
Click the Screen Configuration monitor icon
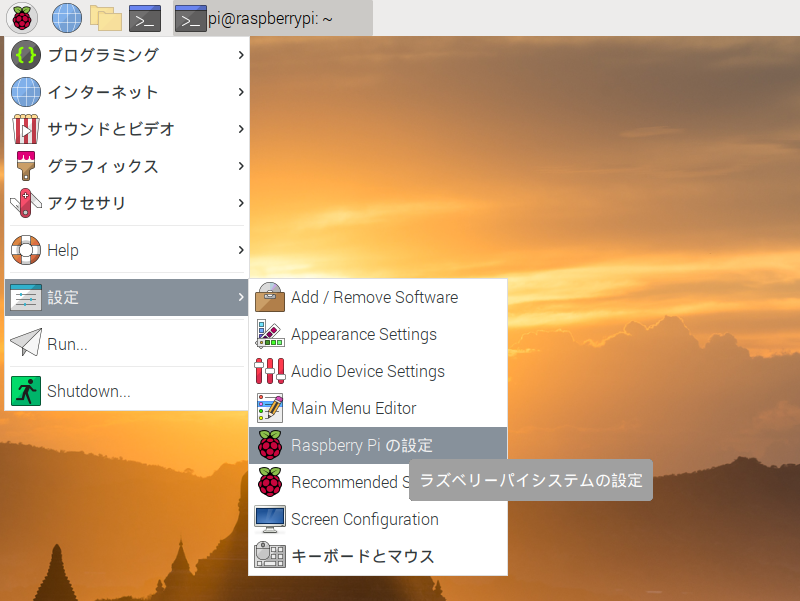click(270, 519)
